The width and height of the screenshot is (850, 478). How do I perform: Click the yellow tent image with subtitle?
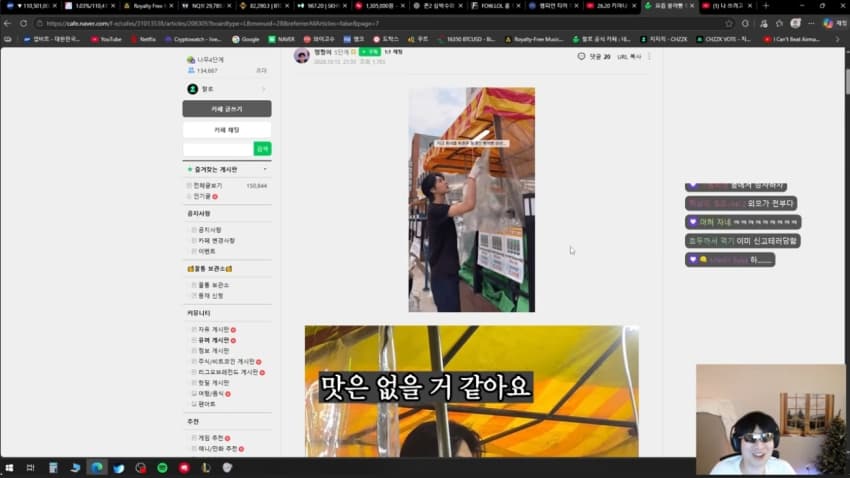pos(472,391)
